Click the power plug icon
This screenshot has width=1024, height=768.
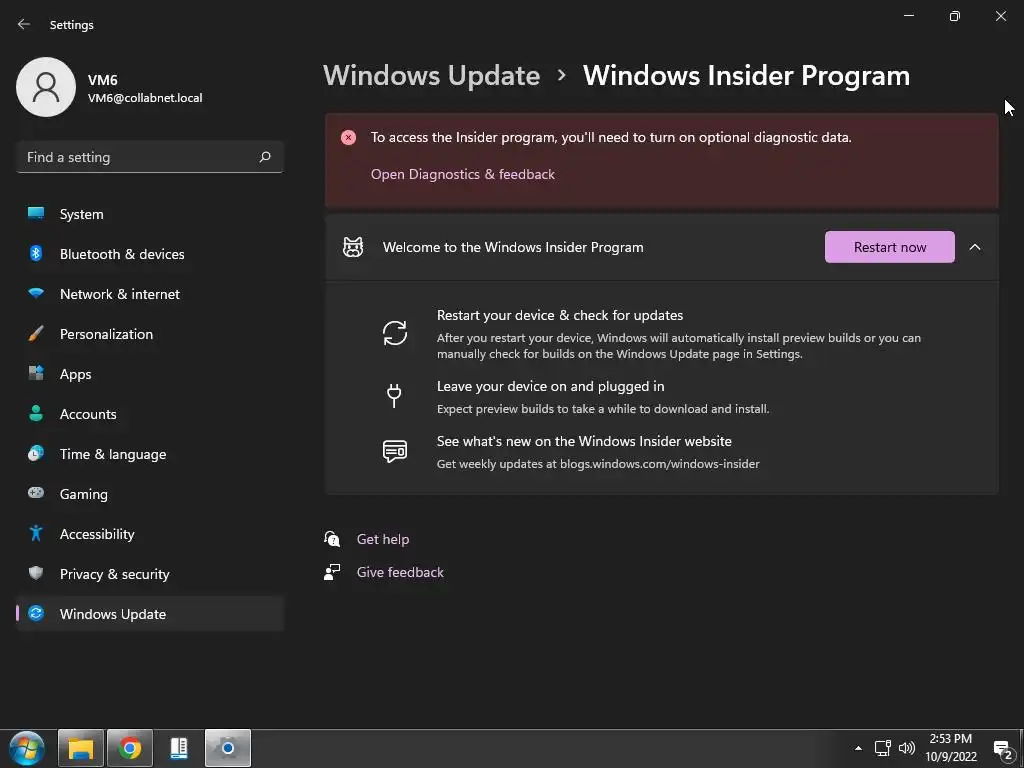pyautogui.click(x=394, y=396)
